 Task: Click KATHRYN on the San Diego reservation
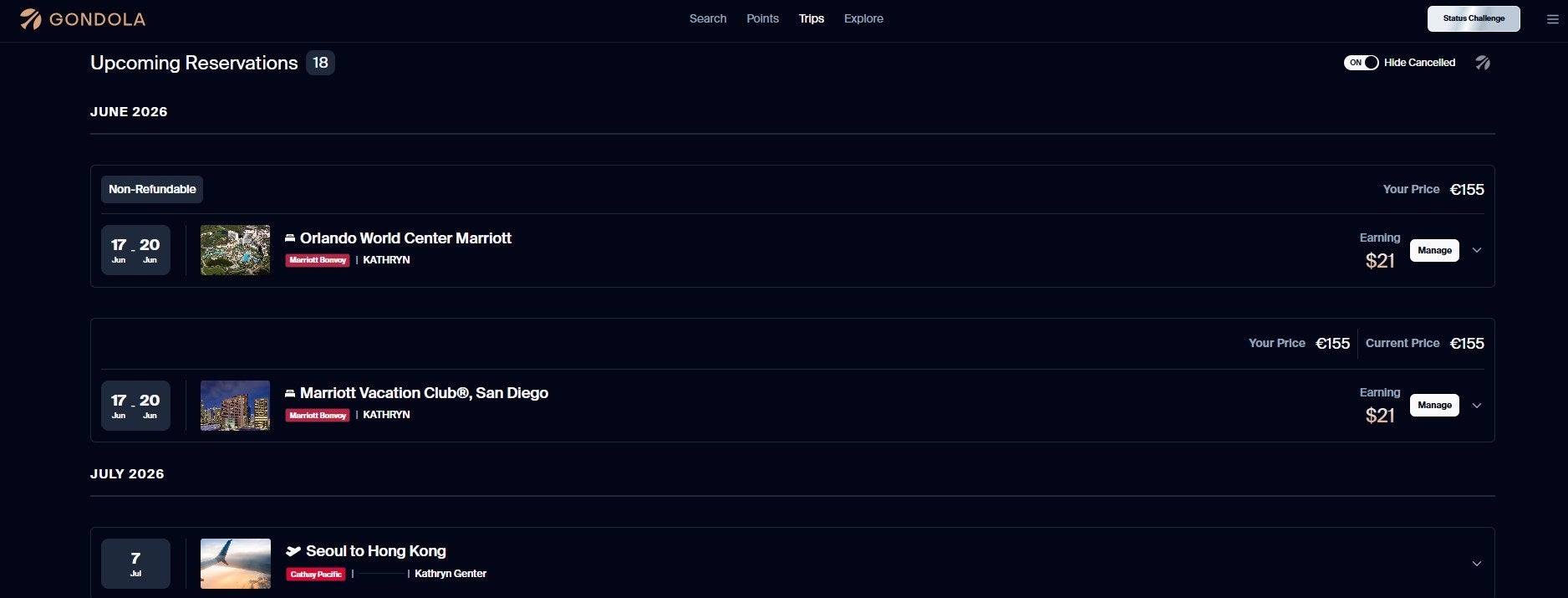point(386,415)
